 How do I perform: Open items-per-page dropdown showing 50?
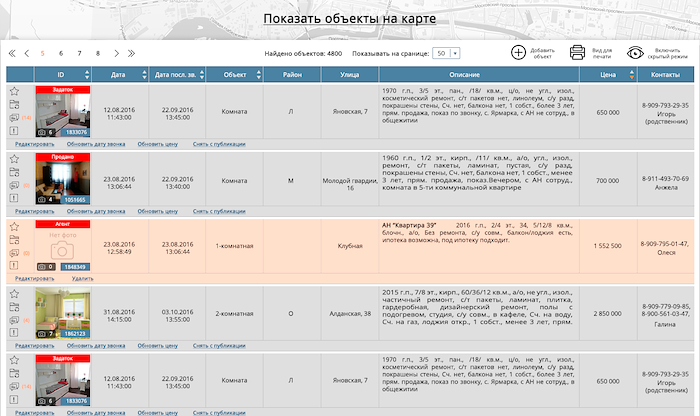446,54
